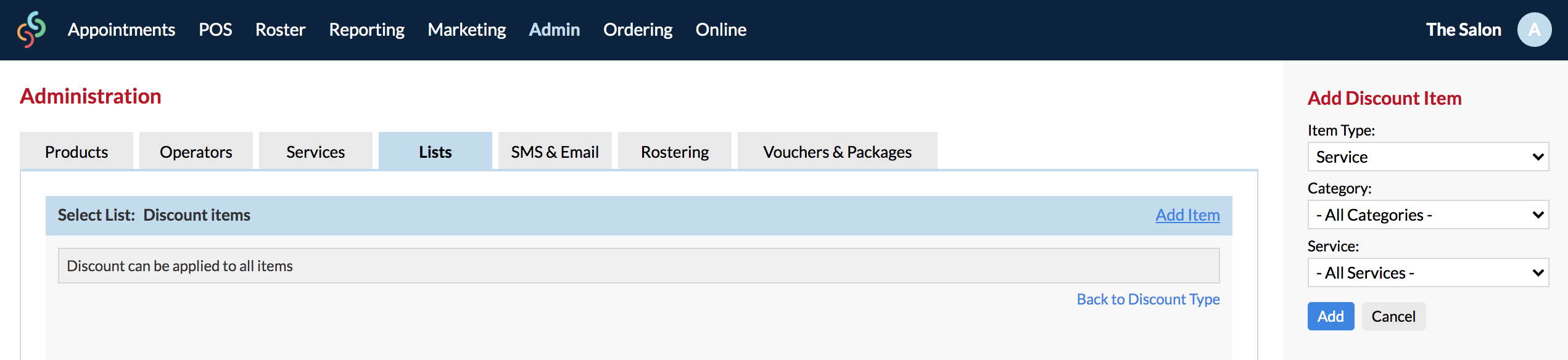
Task: Open the Item Type dropdown
Action: coord(1428,157)
